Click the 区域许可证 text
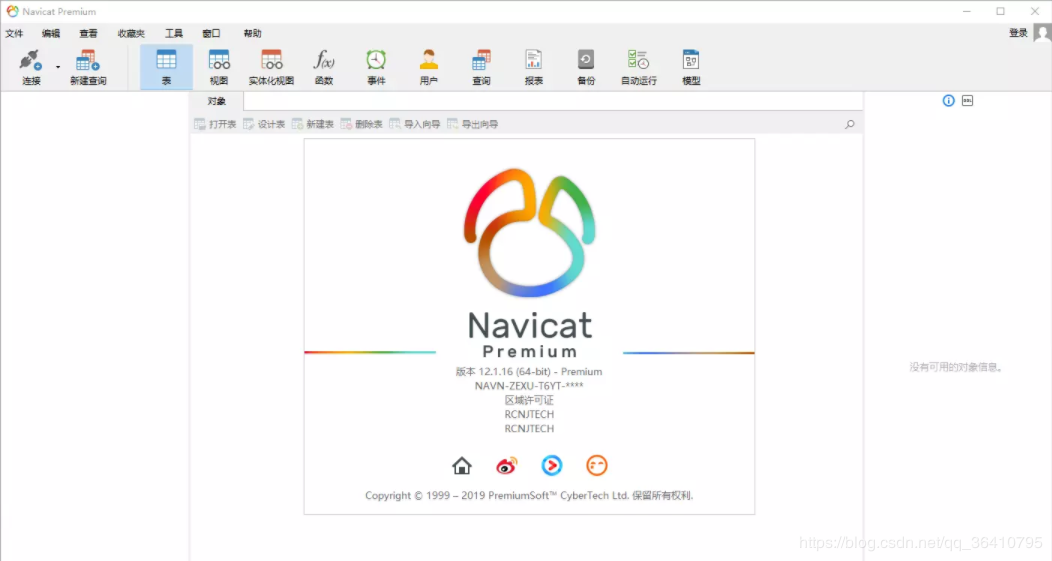Viewport: 1052px width, 561px height. coord(529,400)
